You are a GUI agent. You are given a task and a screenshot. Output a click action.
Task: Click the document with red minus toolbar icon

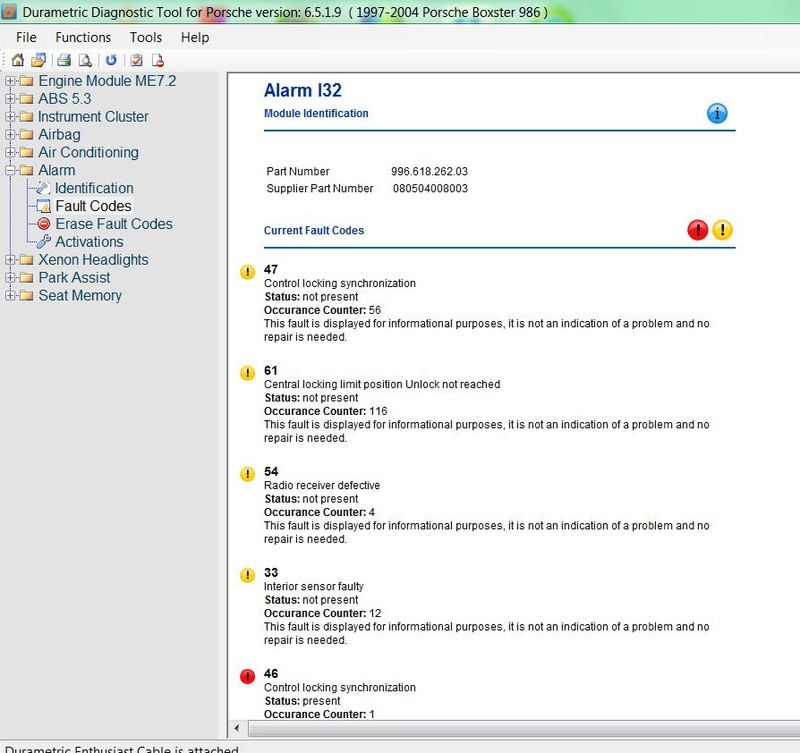tap(158, 60)
